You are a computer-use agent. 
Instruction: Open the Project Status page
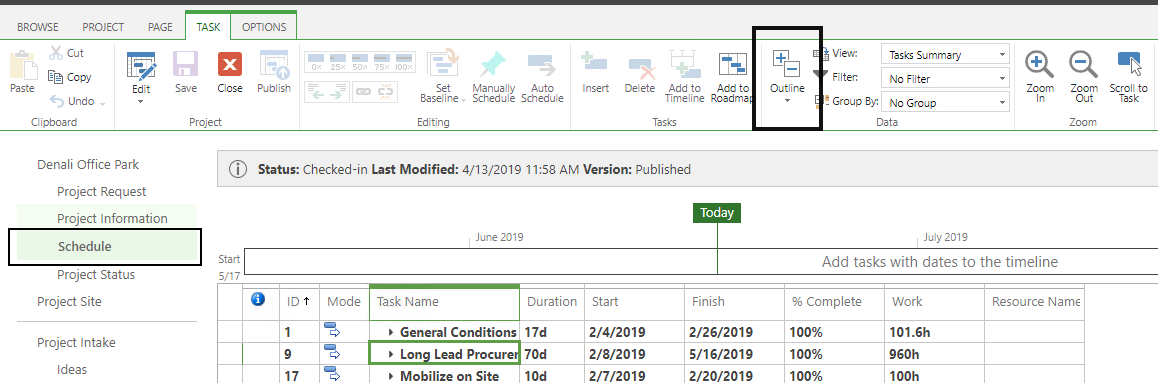[96, 275]
